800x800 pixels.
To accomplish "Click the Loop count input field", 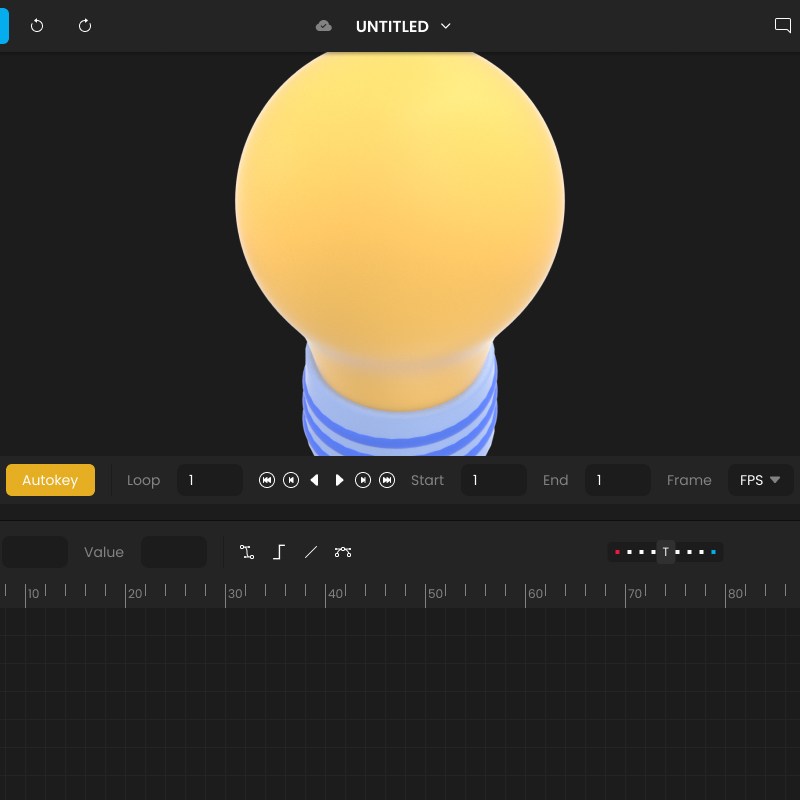I will click(x=210, y=480).
